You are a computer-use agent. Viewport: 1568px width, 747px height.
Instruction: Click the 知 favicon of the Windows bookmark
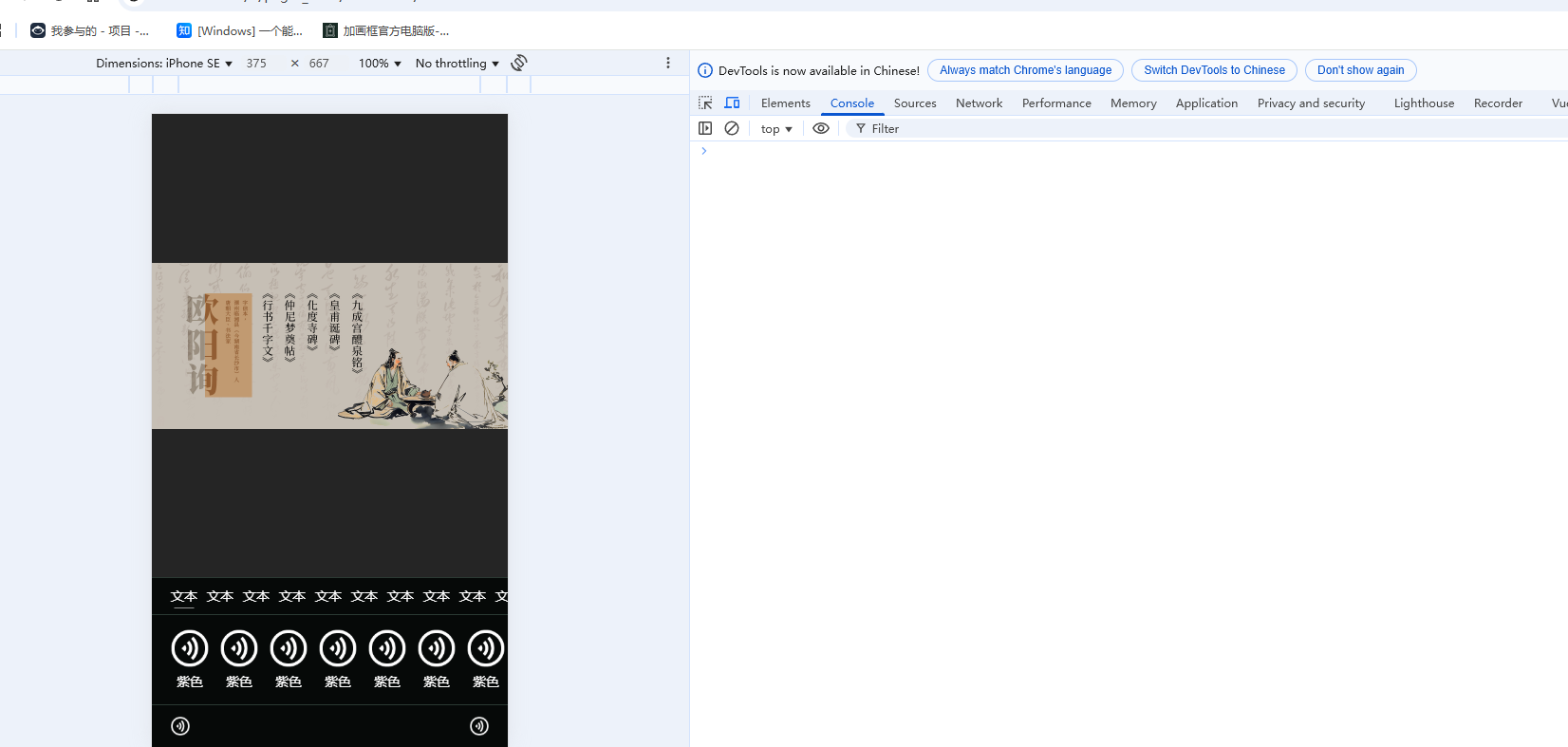tap(184, 30)
